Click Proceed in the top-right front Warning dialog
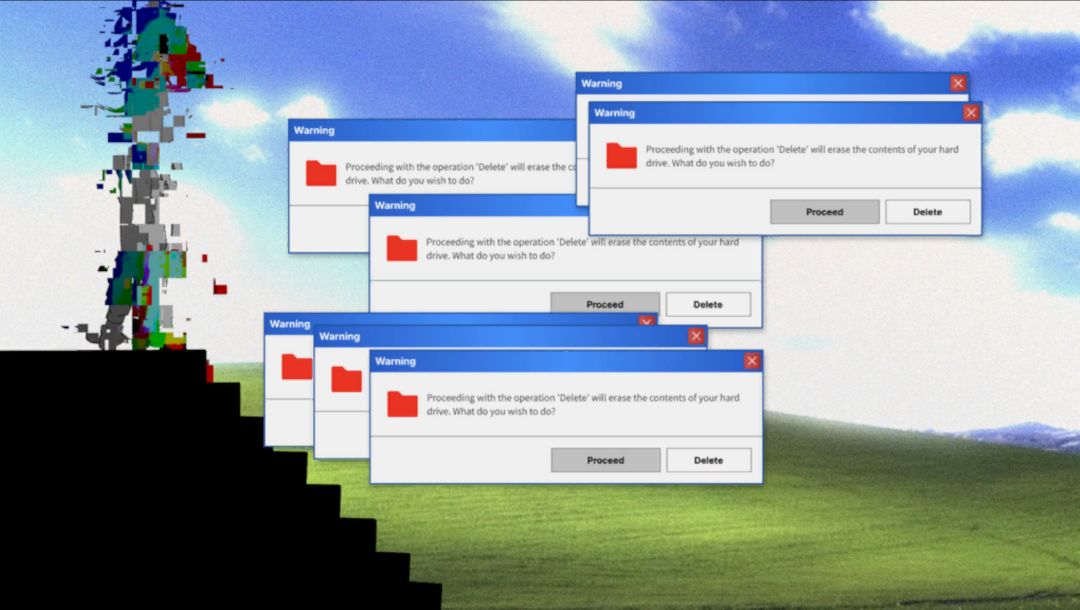 click(x=824, y=211)
